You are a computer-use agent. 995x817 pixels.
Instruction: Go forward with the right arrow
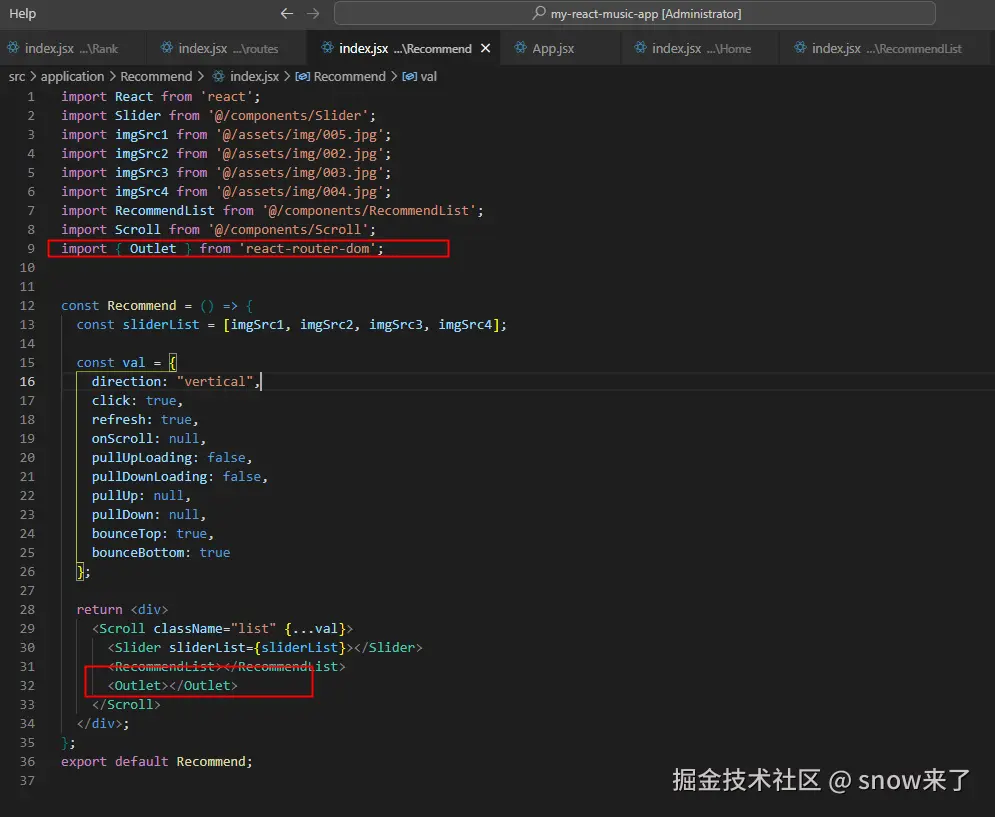click(x=313, y=13)
